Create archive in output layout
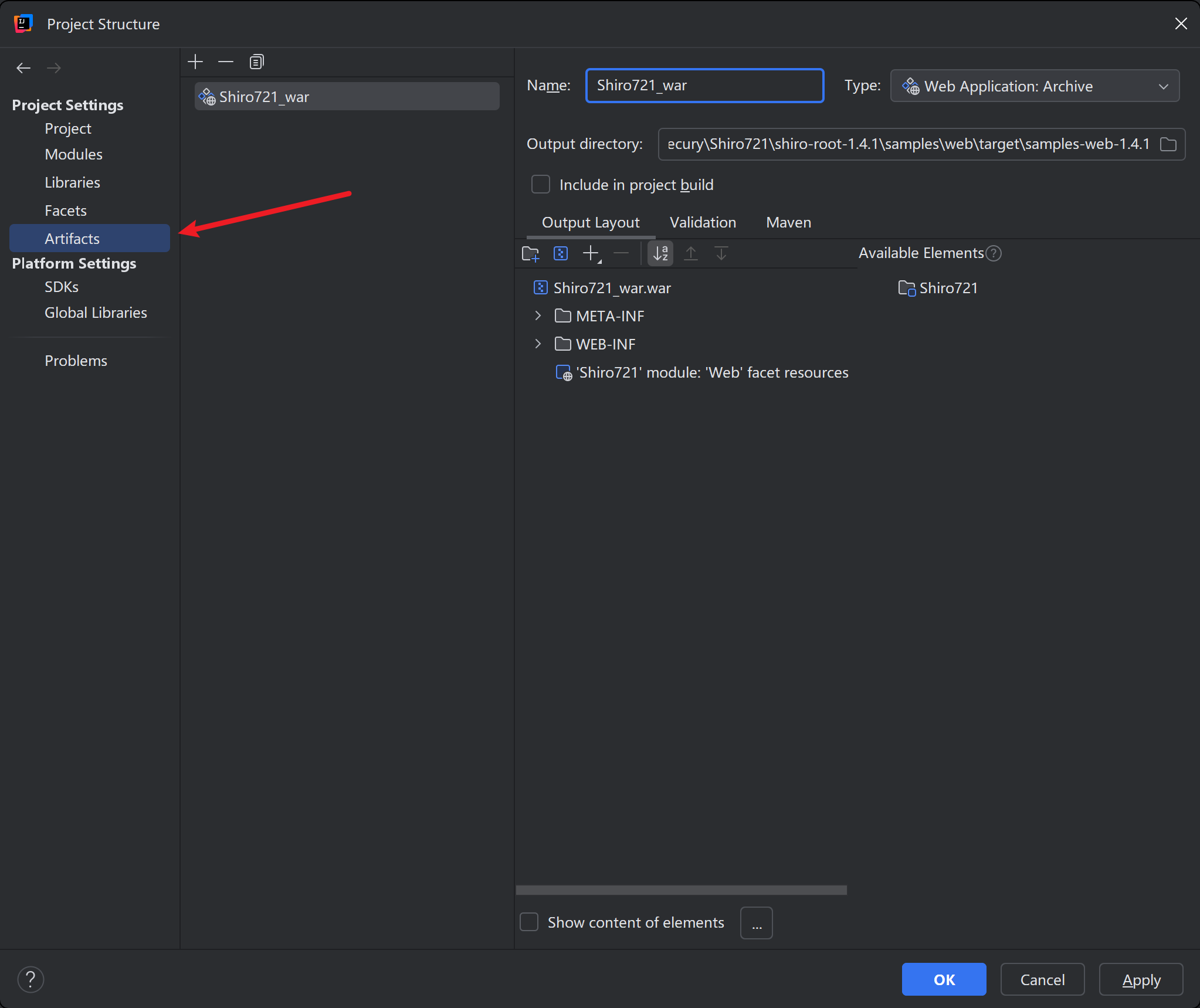 coord(561,253)
